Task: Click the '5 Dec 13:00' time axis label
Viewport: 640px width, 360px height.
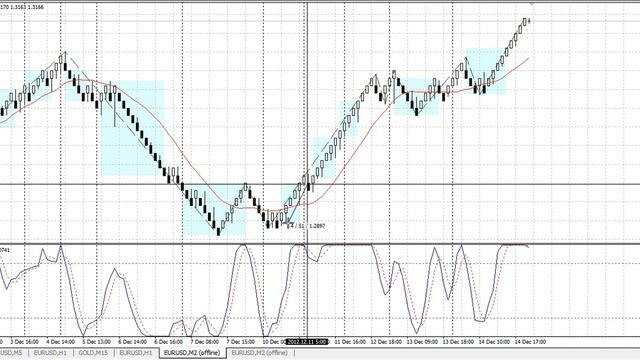Action: [96, 342]
